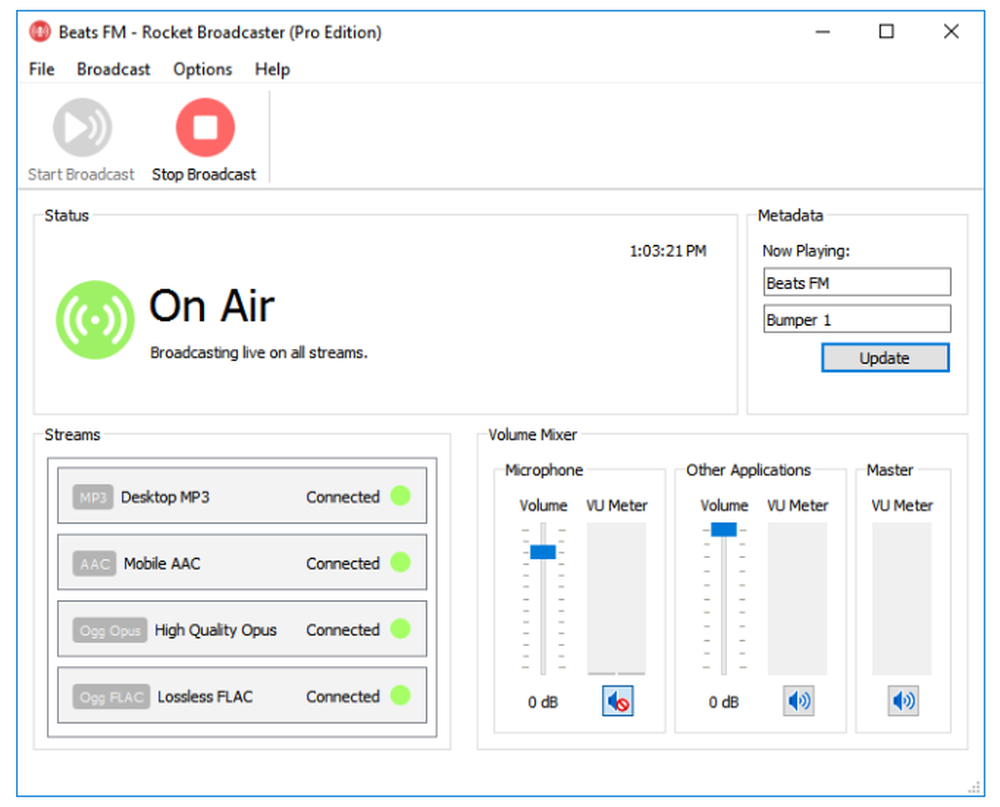Click 'Broadcasting live on all streams.' text

click(259, 353)
